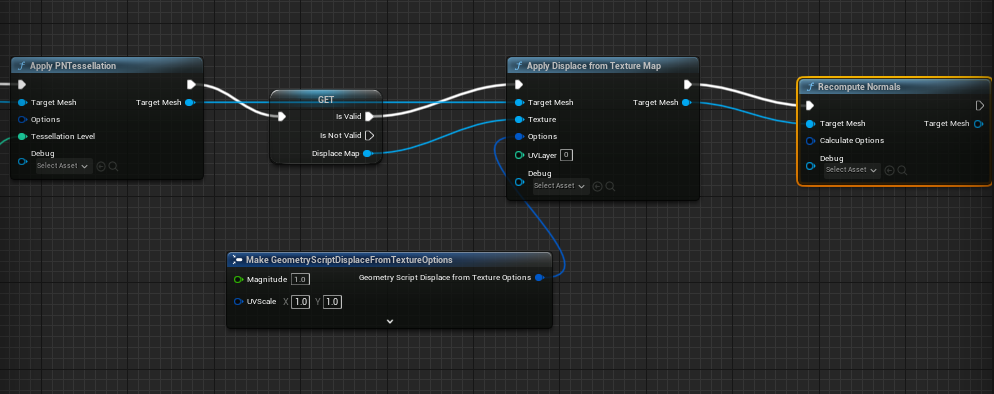Browse asset magnifier in Recompute Normals node
This screenshot has width=994, height=394.
click(x=901, y=170)
